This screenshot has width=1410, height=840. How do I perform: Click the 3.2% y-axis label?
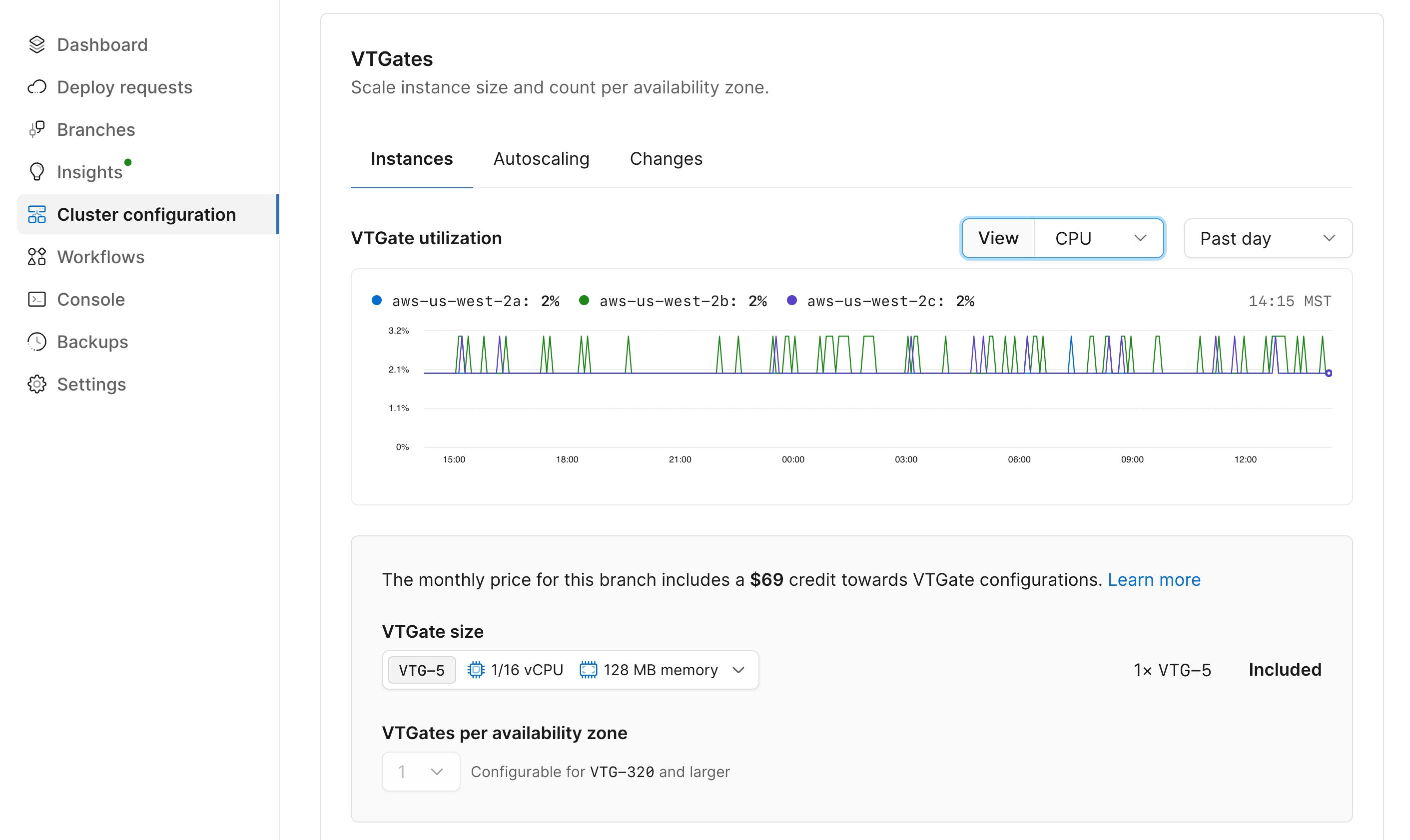399,331
